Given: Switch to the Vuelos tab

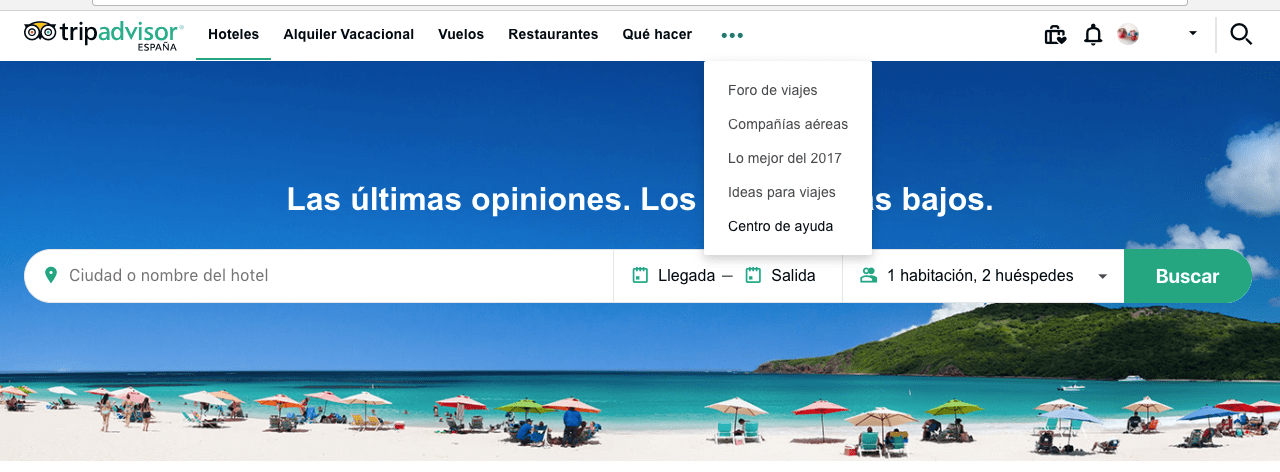Looking at the screenshot, I should pos(461,34).
